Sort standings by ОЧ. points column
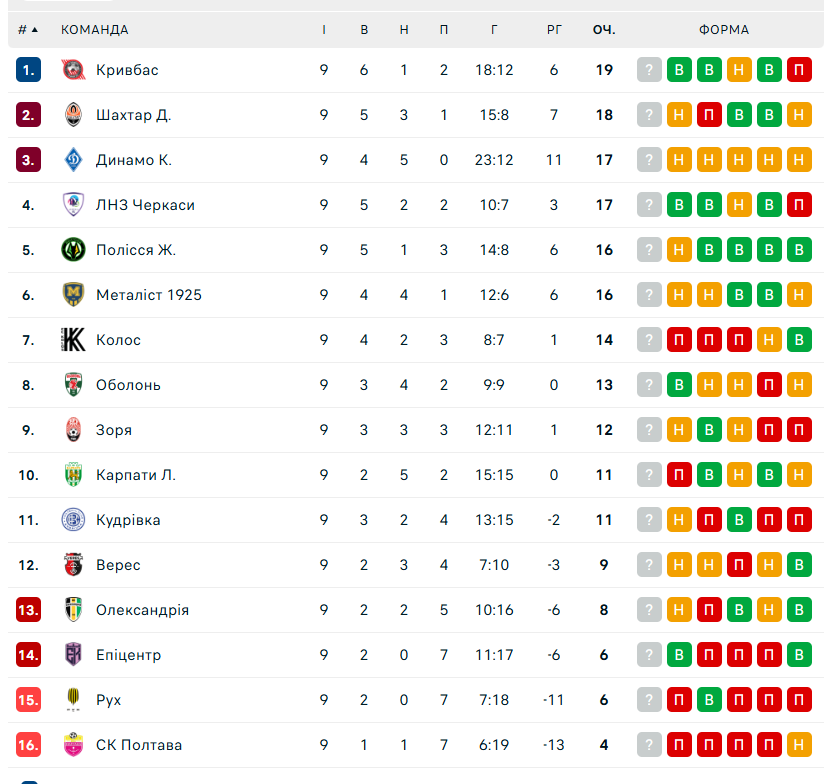The width and height of the screenshot is (830, 784). click(x=604, y=30)
